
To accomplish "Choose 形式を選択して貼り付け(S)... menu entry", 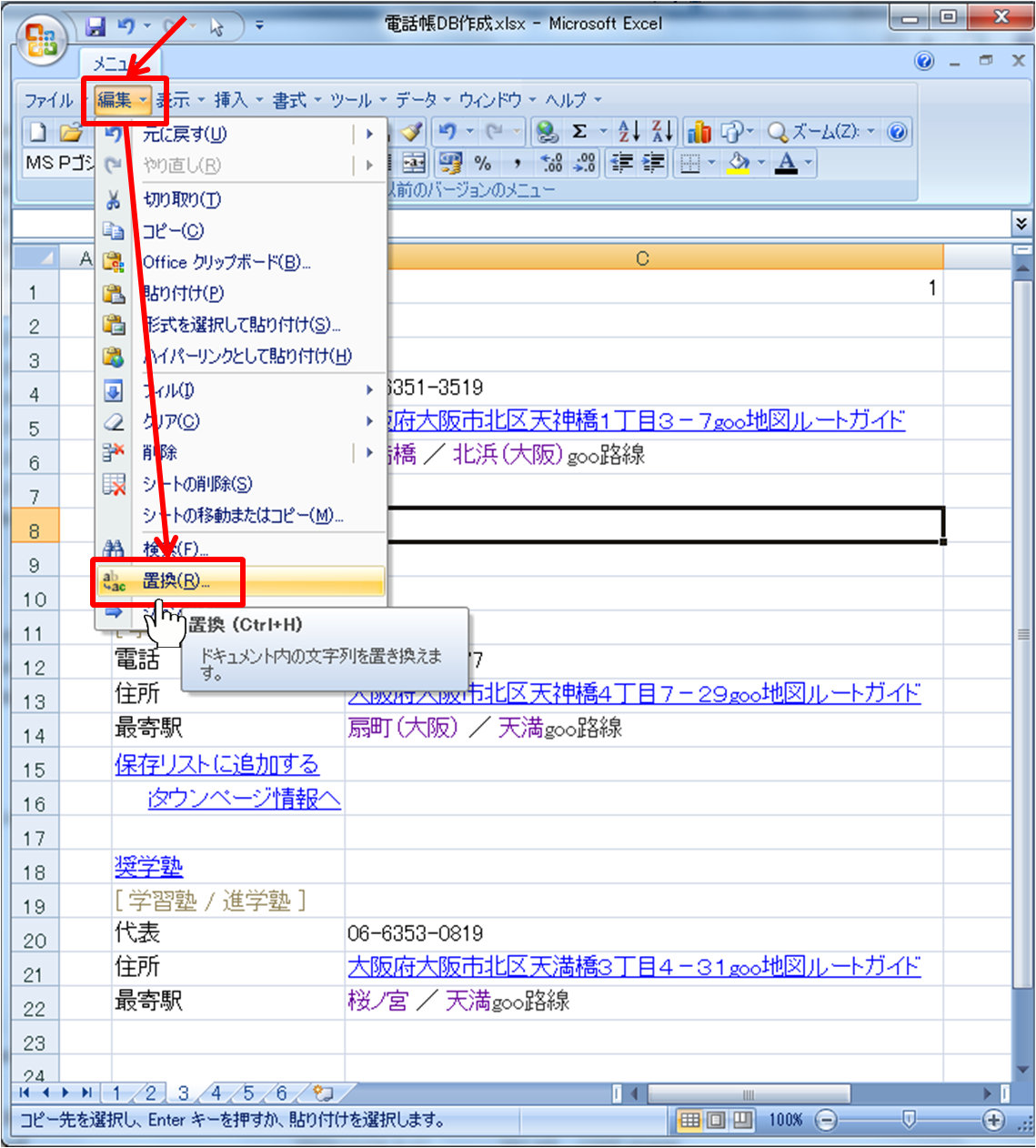I will tap(241, 325).
